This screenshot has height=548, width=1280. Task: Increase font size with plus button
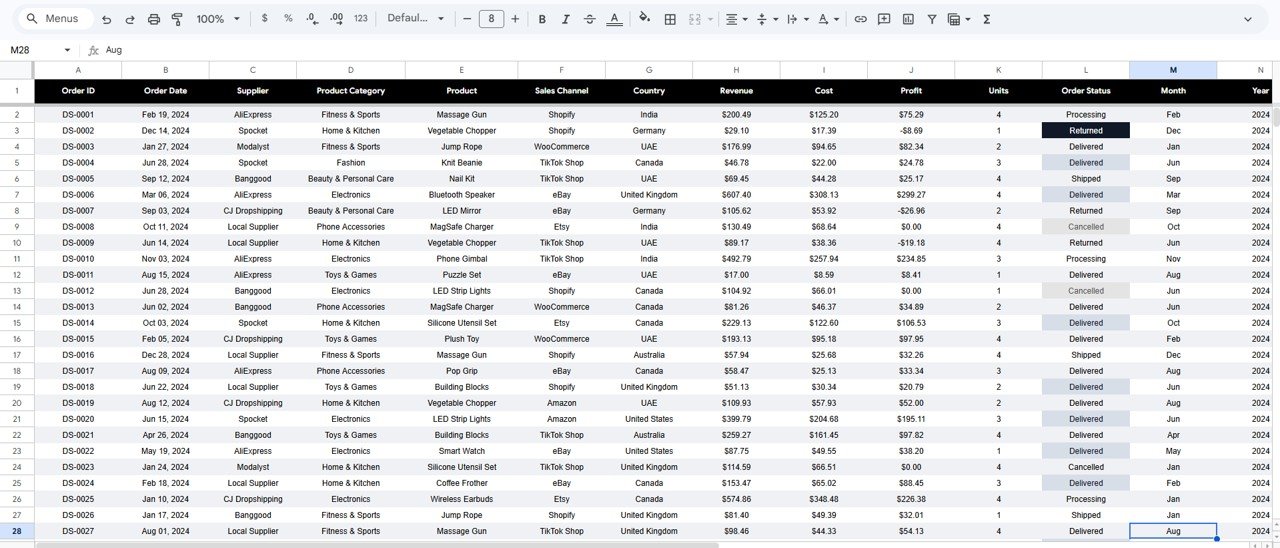[515, 19]
